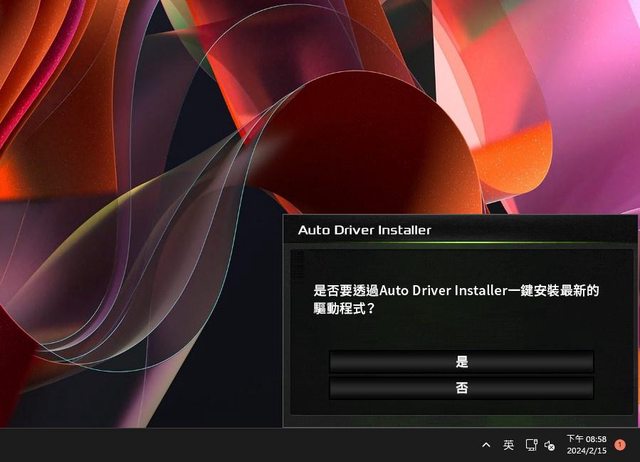Screen dimensions: 640x462
Task: Click the empty dialog area below 否 button
Action: (x=461, y=407)
